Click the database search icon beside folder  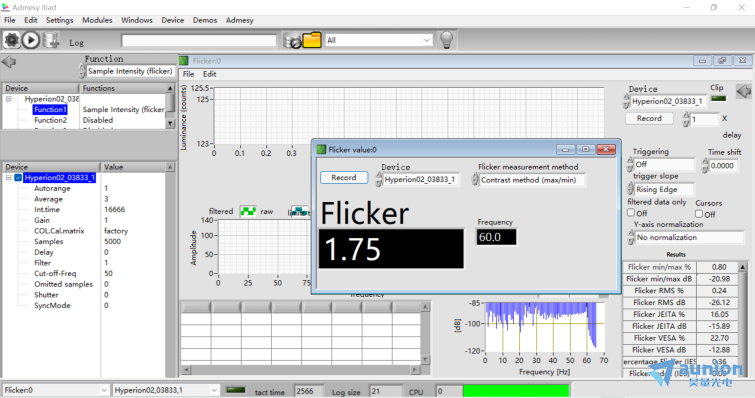pyautogui.click(x=292, y=40)
